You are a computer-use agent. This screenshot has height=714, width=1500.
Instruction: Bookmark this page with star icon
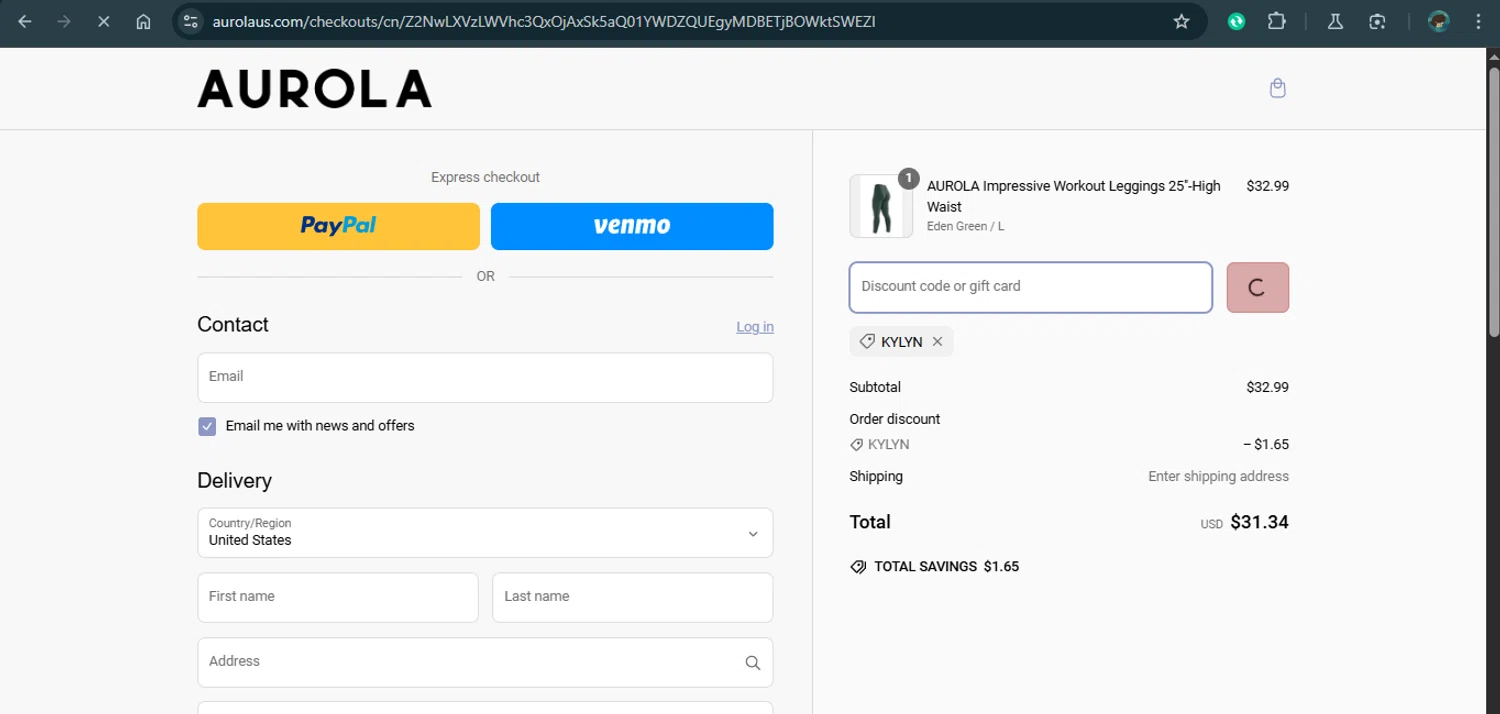(1181, 21)
